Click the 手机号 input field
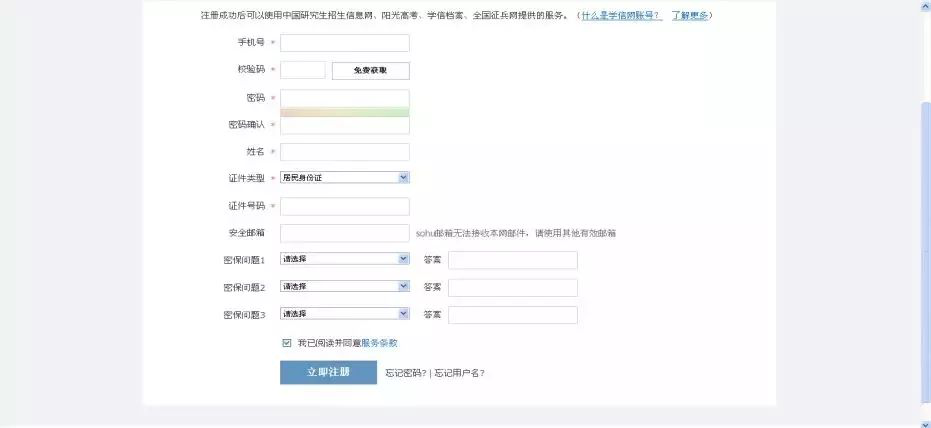The height and width of the screenshot is (428, 931). coord(344,43)
